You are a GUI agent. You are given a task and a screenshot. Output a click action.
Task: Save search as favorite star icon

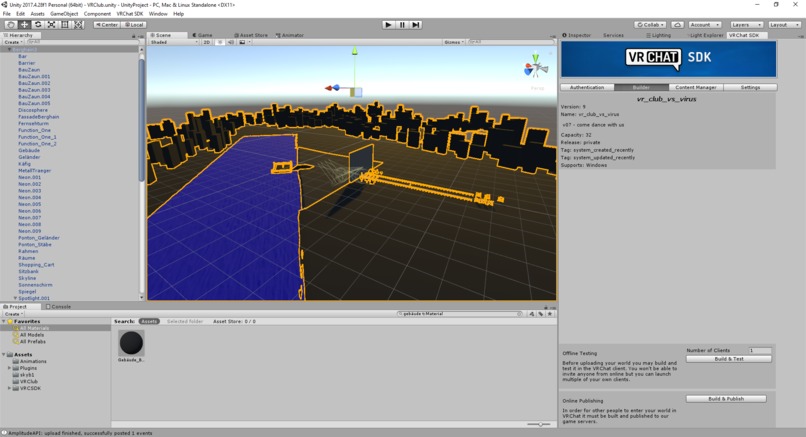pos(550,314)
